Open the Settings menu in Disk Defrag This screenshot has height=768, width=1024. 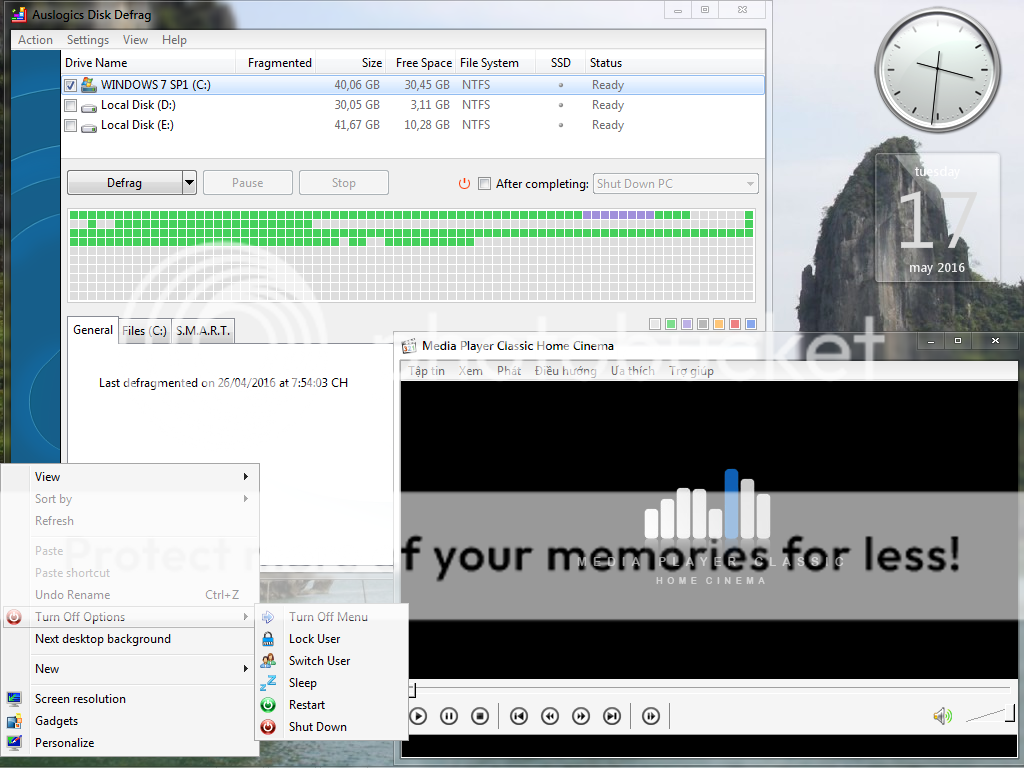click(88, 40)
